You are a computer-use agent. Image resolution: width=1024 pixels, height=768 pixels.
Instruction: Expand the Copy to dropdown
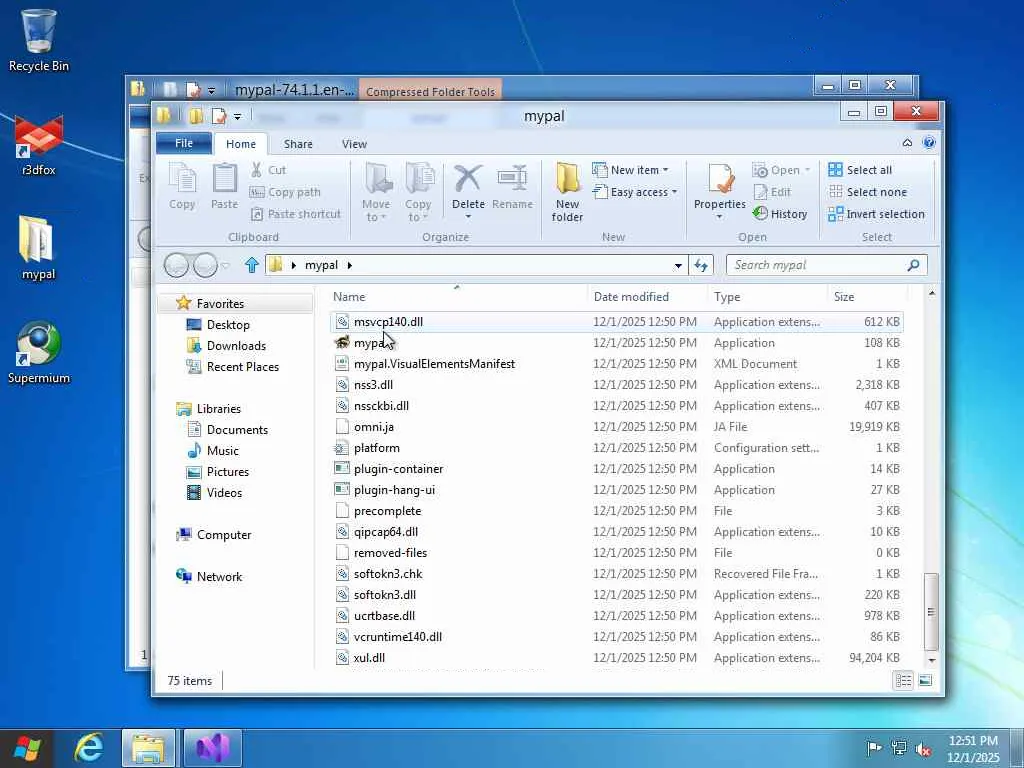(x=418, y=211)
